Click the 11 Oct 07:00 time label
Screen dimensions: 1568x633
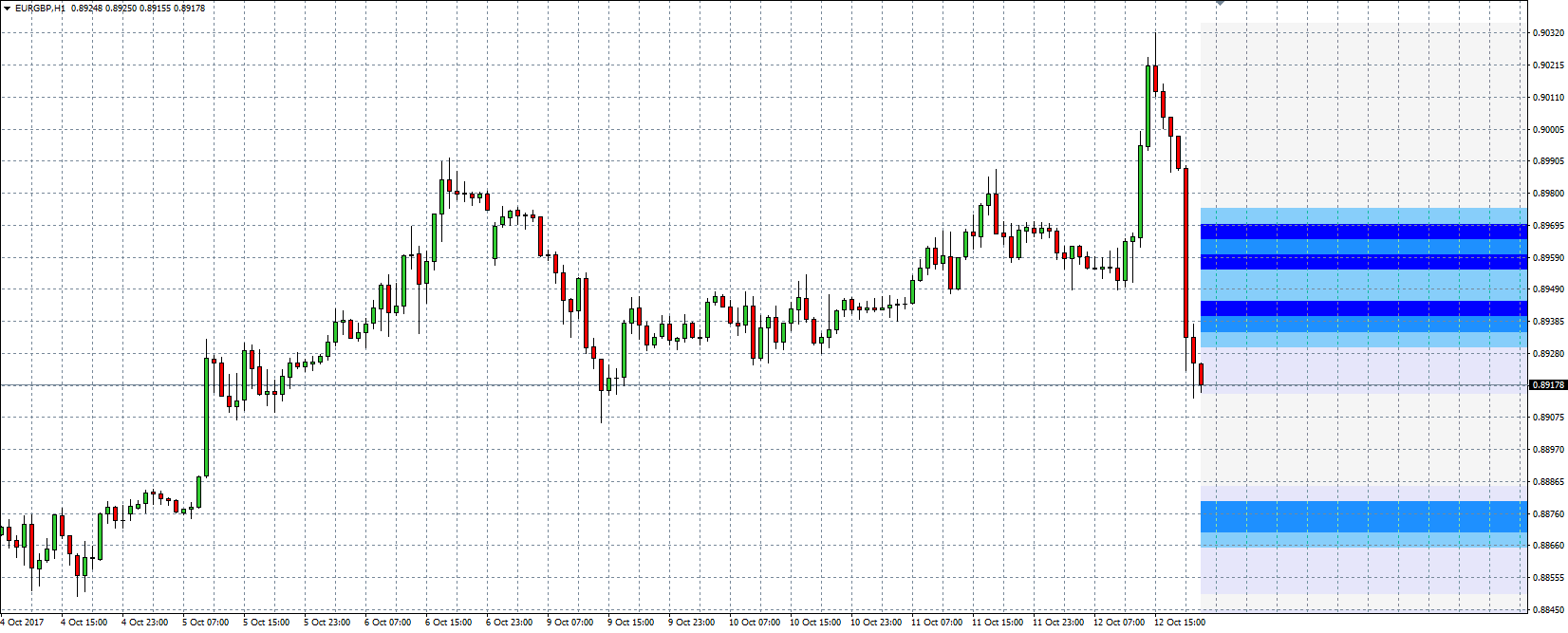click(937, 623)
